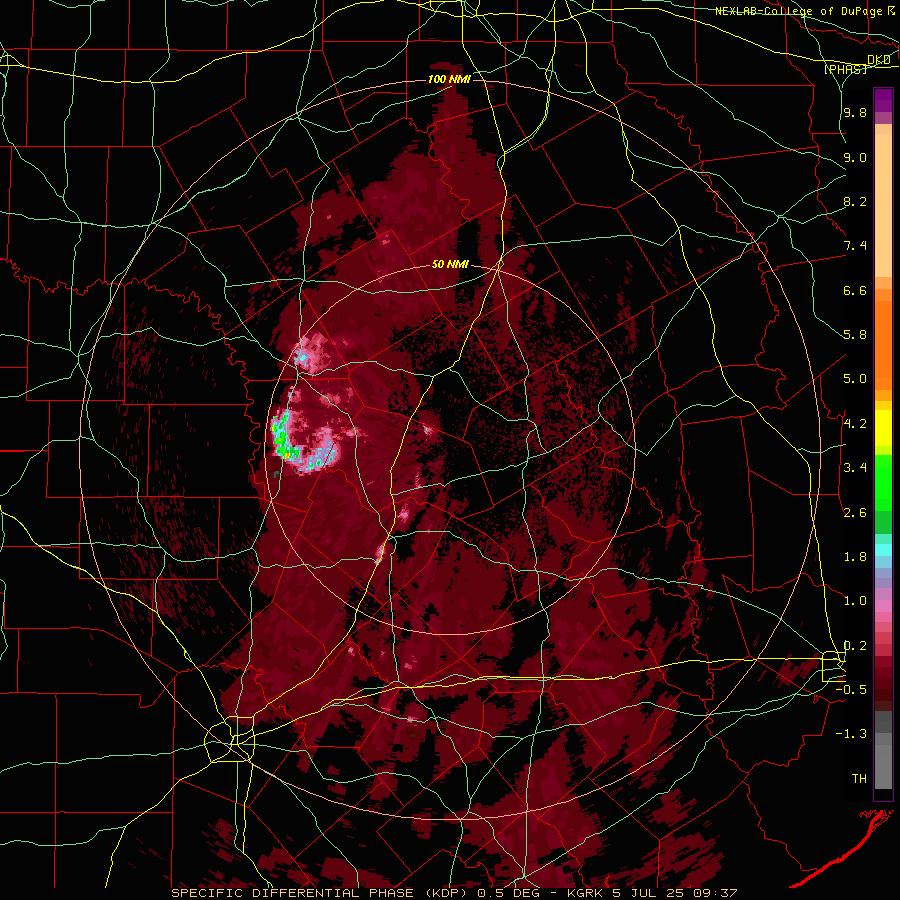Click the 1.8 value on the color scale
900x900 pixels.
[855, 557]
